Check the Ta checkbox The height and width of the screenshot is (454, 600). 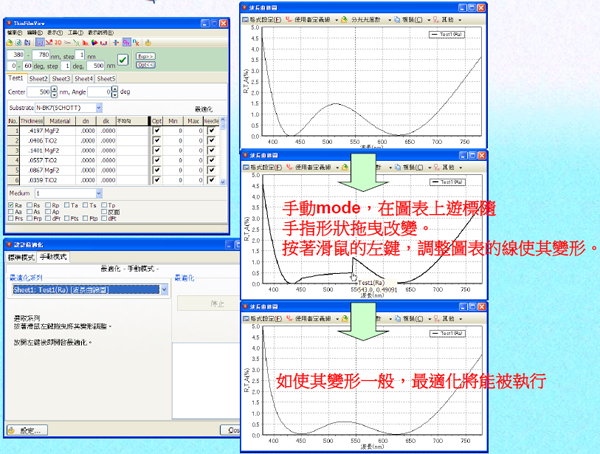[67, 205]
